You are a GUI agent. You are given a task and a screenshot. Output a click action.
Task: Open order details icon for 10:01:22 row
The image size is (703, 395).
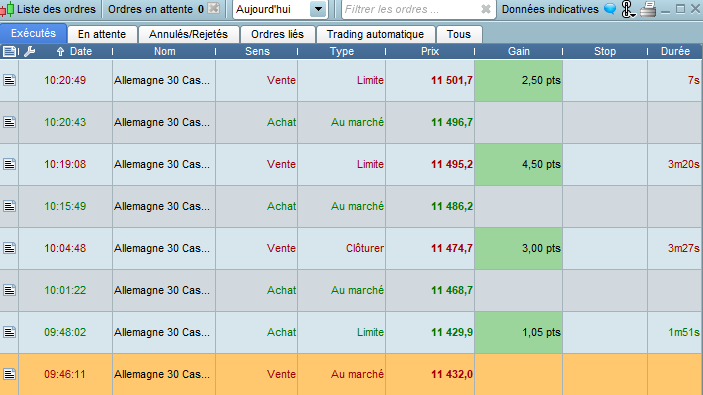click(x=9, y=290)
